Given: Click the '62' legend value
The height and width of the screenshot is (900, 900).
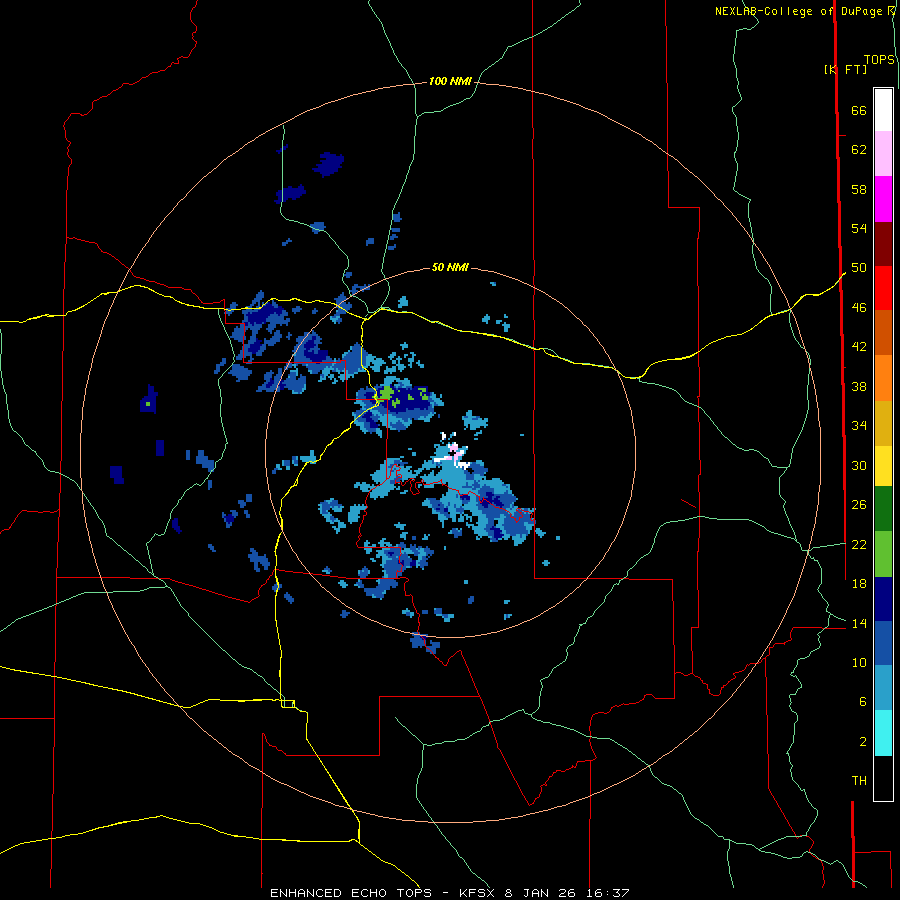Looking at the screenshot, I should (x=859, y=150).
